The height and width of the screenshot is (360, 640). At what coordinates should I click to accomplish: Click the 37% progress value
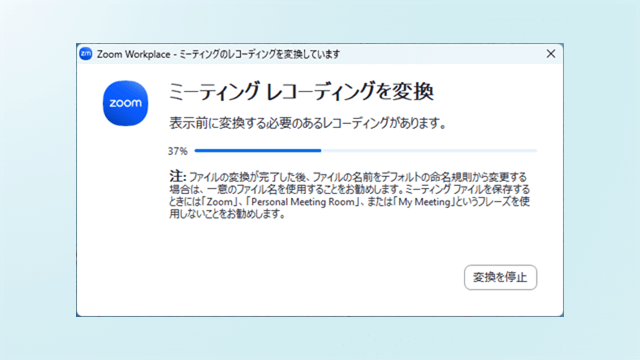[178, 151]
